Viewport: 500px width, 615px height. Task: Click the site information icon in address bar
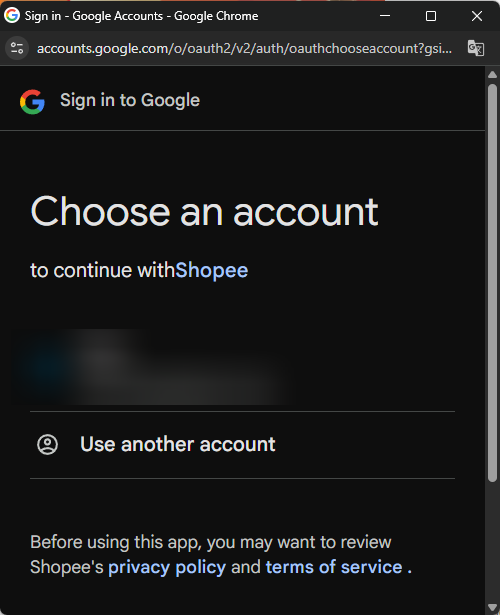click(17, 48)
